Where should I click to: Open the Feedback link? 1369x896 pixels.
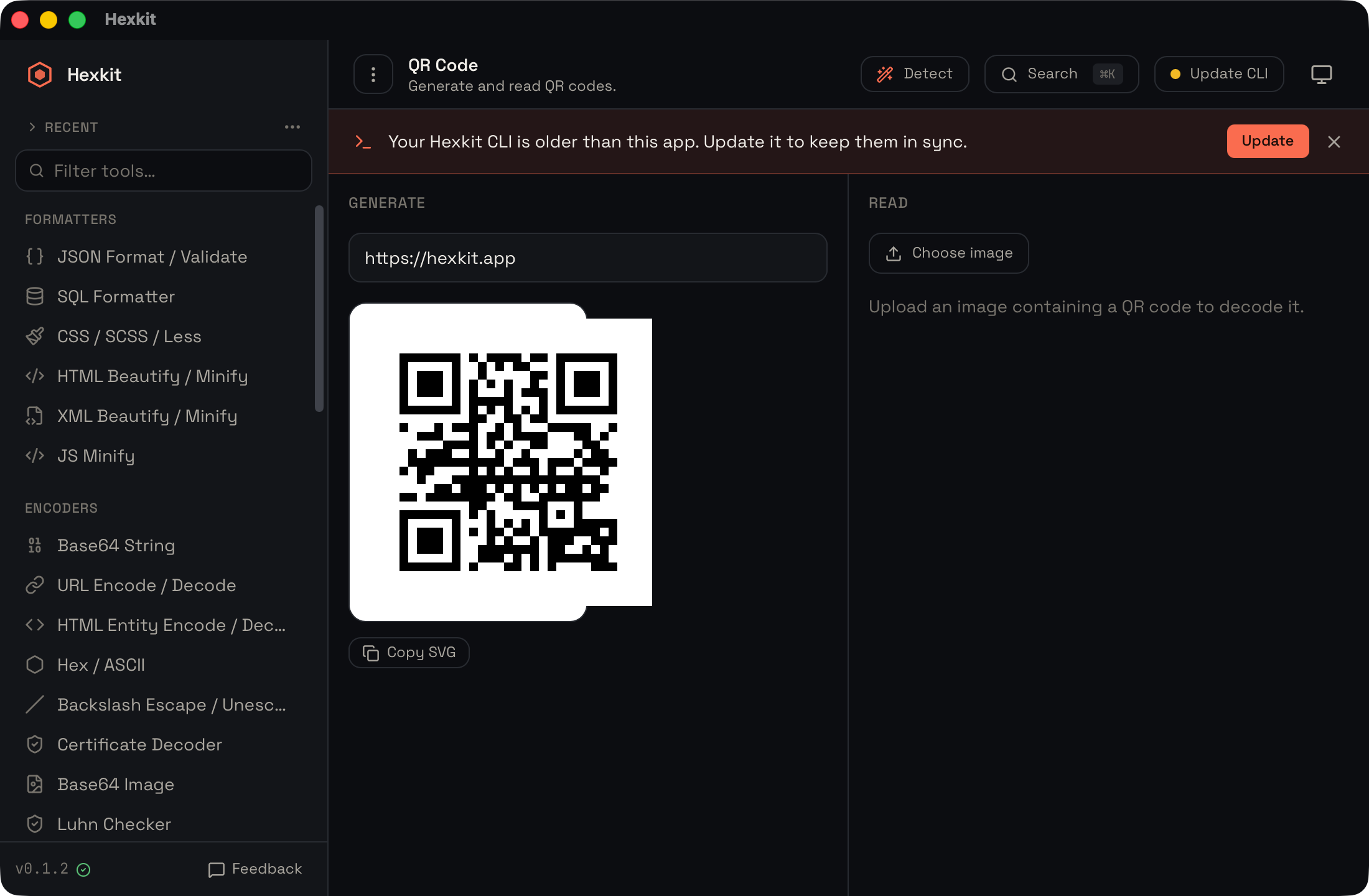pos(255,869)
